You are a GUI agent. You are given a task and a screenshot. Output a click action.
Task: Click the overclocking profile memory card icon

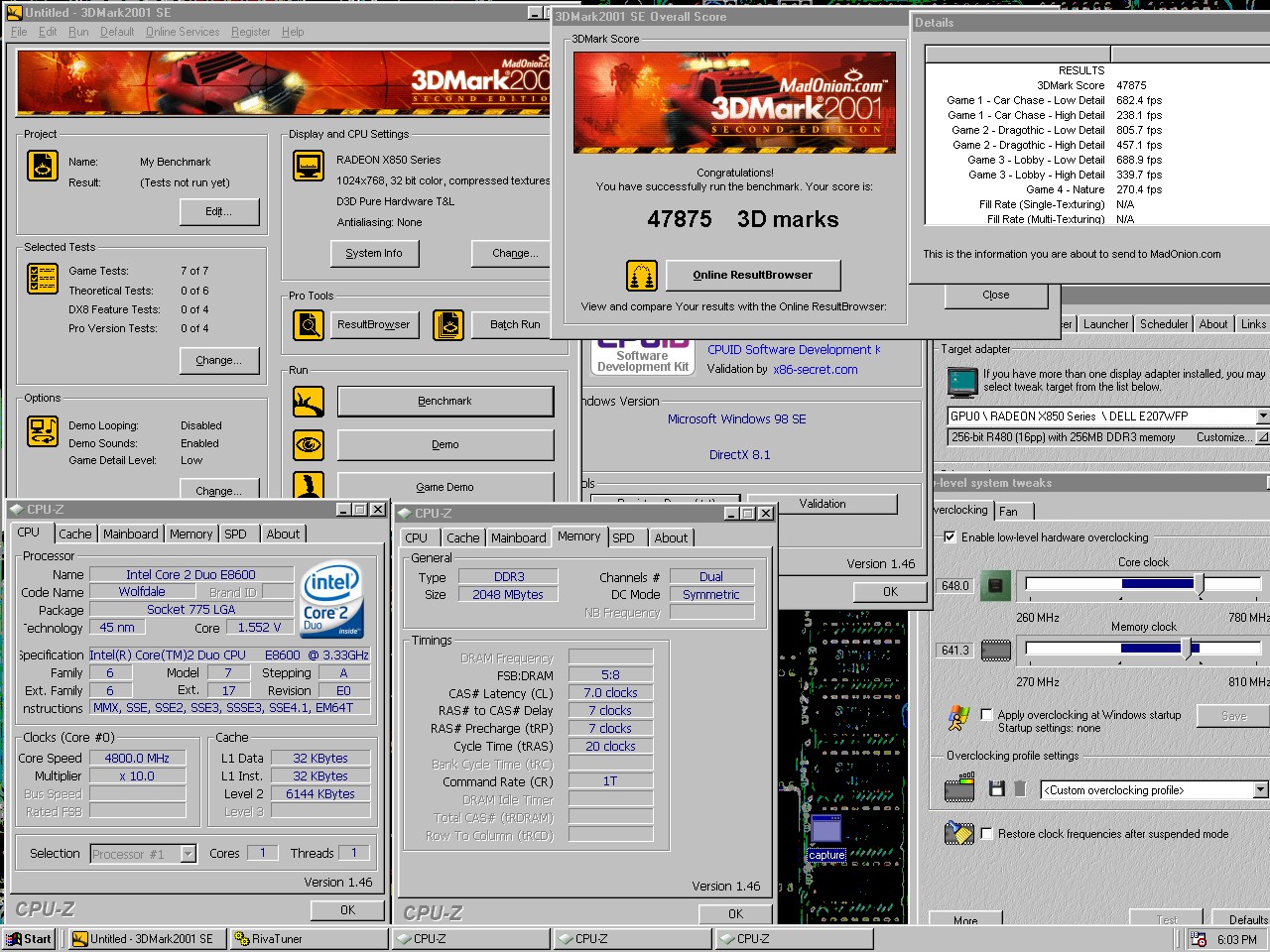pos(959,789)
